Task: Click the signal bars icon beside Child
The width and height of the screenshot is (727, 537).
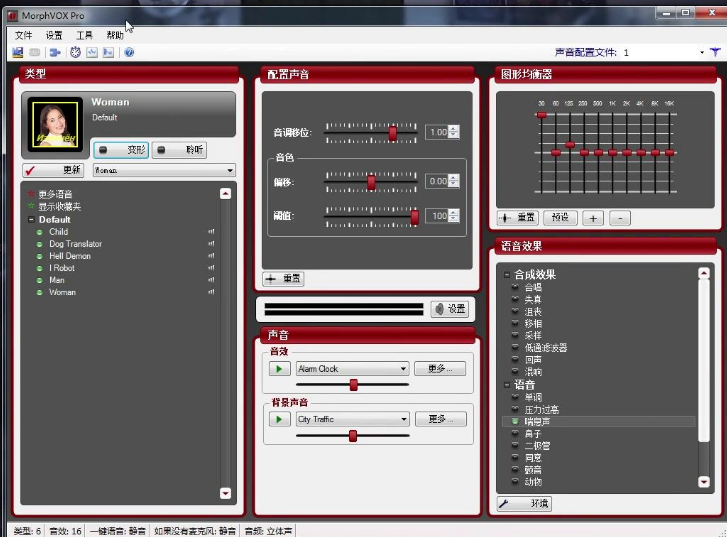Action: coord(211,231)
